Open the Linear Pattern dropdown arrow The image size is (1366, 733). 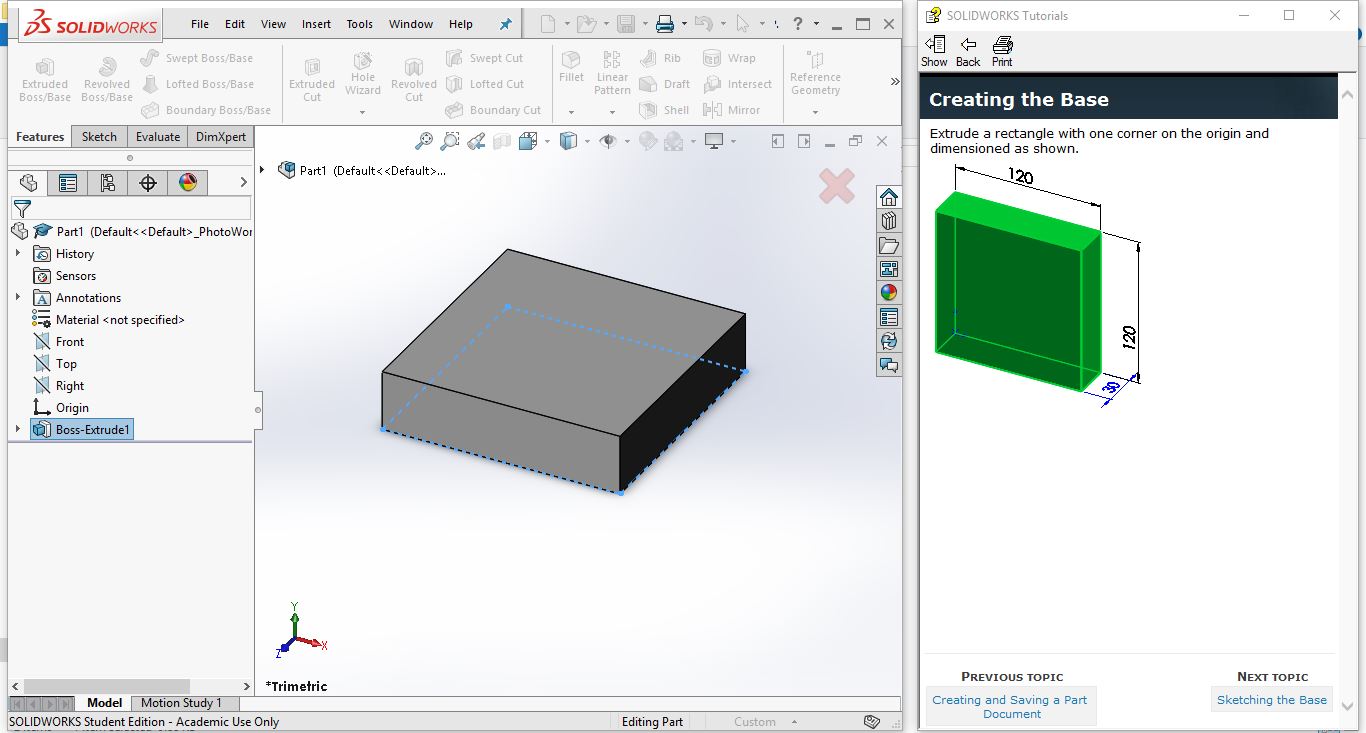[x=612, y=112]
